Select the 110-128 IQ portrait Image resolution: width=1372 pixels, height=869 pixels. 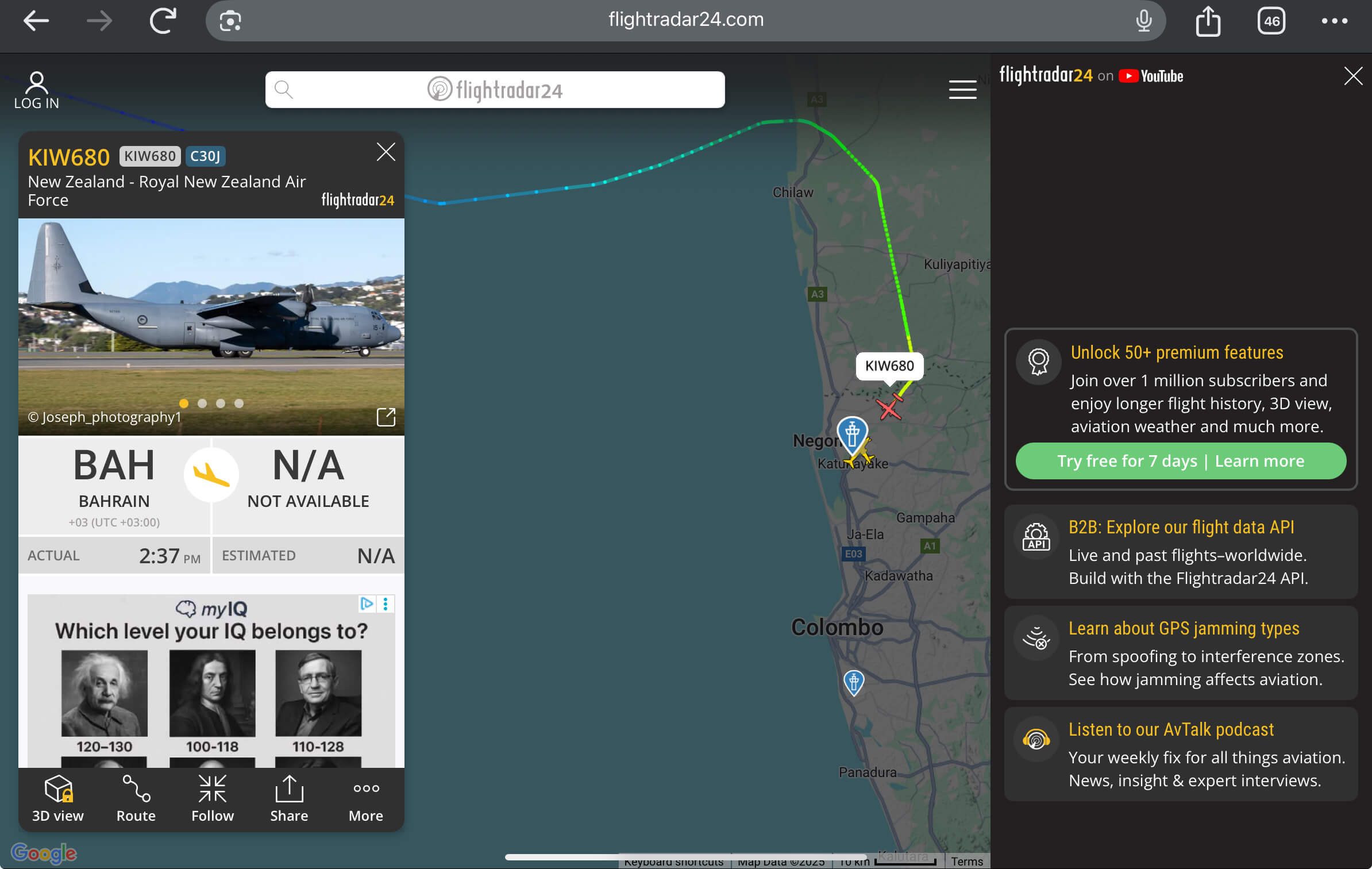318,693
